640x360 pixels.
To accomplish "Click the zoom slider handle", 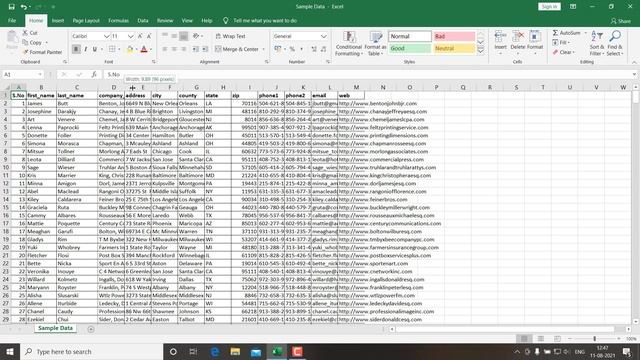I will pyautogui.click(x=594, y=339).
